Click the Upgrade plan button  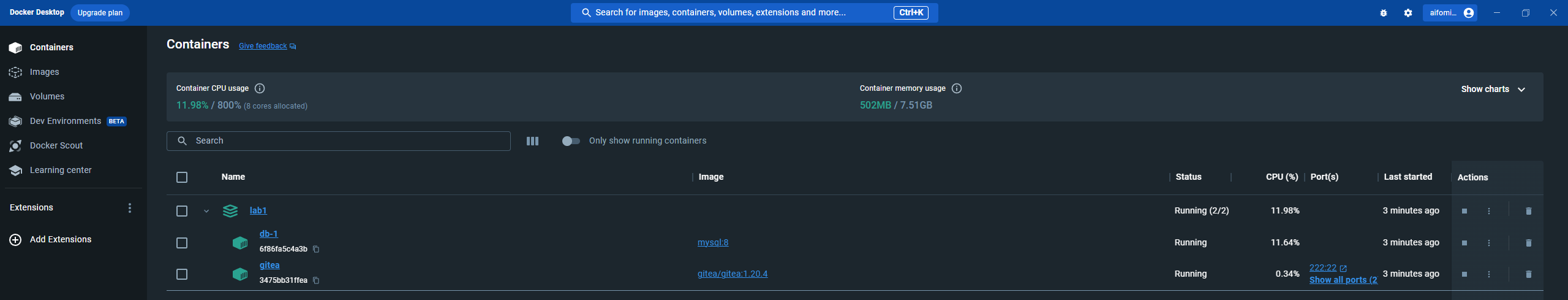pos(100,13)
